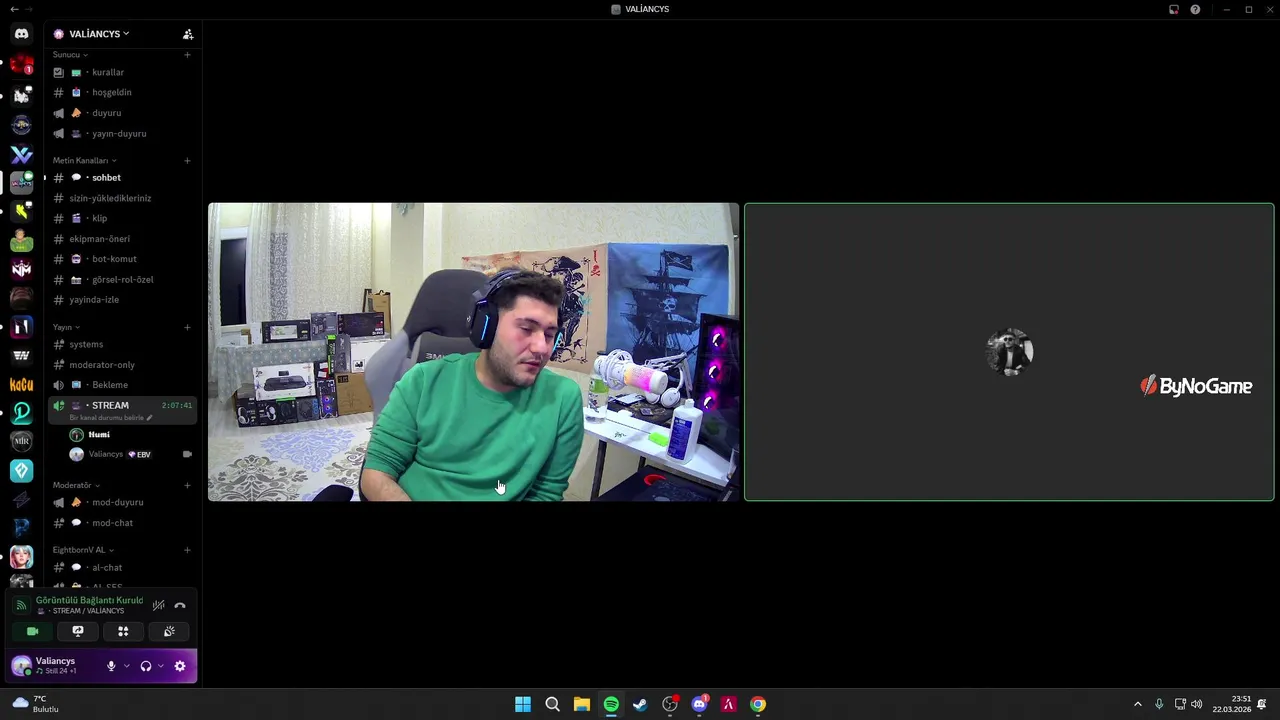Open the sizin-yüklediklerimiz channel
This screenshot has height=720, width=1280.
tap(122, 198)
